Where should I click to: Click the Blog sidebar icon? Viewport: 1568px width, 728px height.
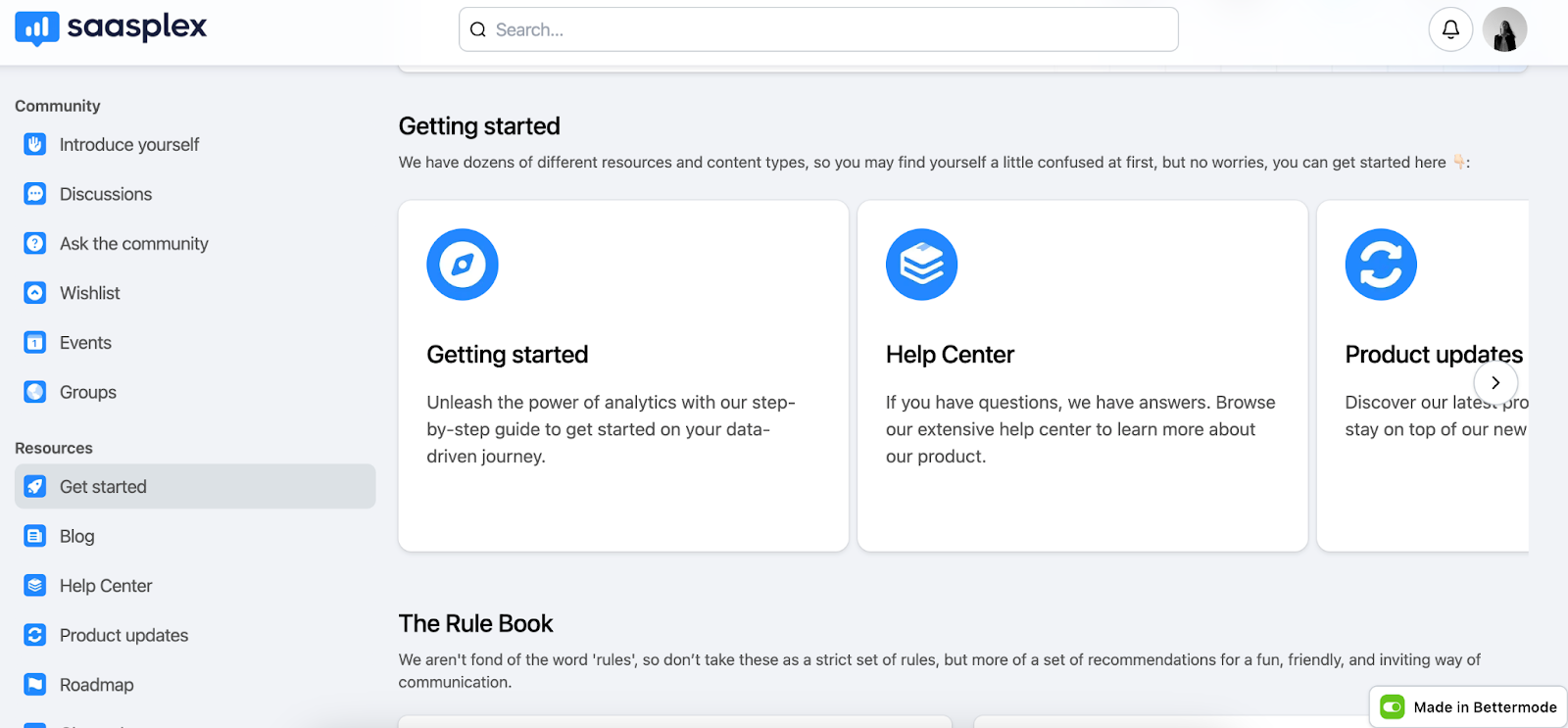pos(35,536)
